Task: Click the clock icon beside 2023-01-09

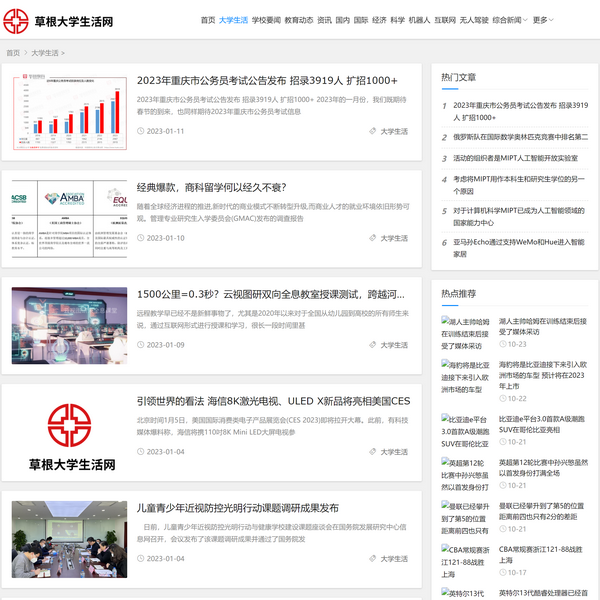Action: point(140,345)
